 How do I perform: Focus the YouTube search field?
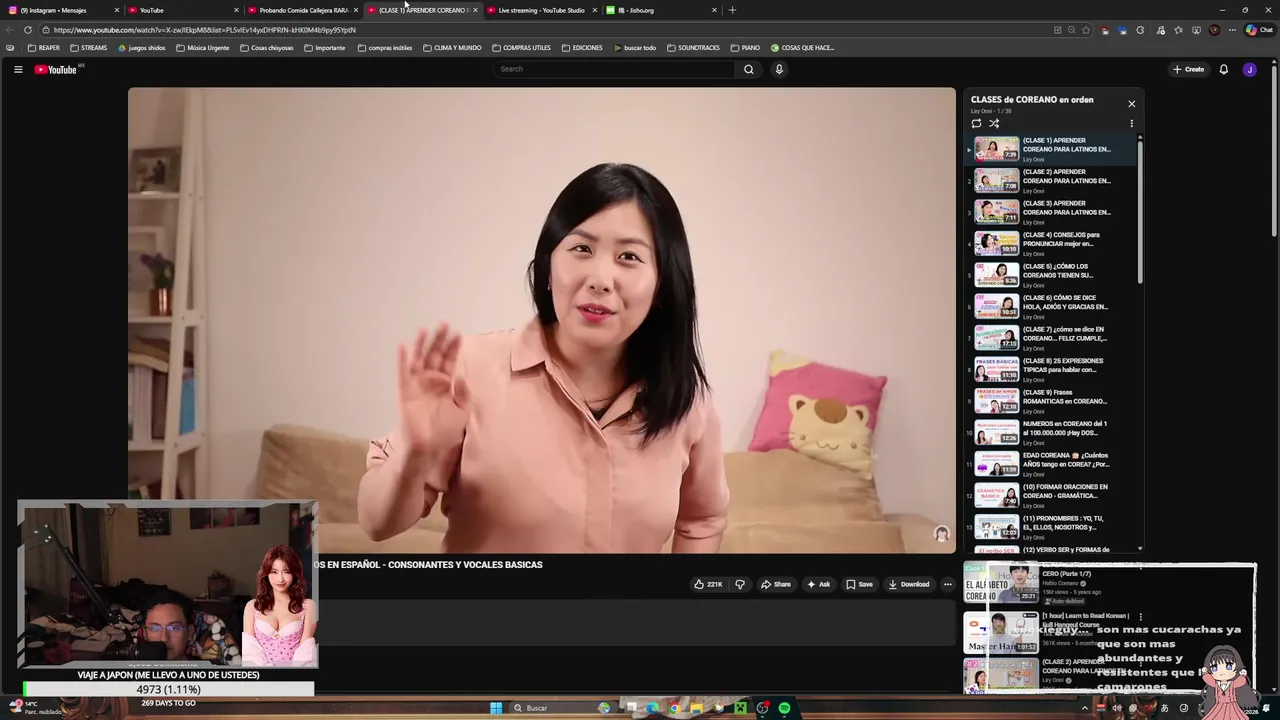pyautogui.click(x=615, y=69)
